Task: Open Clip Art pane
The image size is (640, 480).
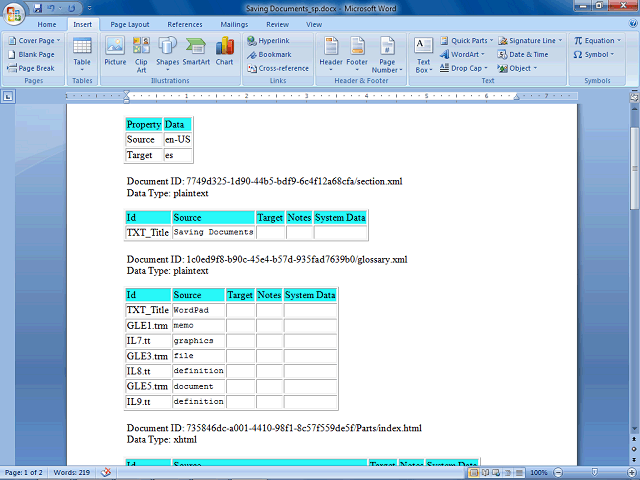Action: pos(141,54)
